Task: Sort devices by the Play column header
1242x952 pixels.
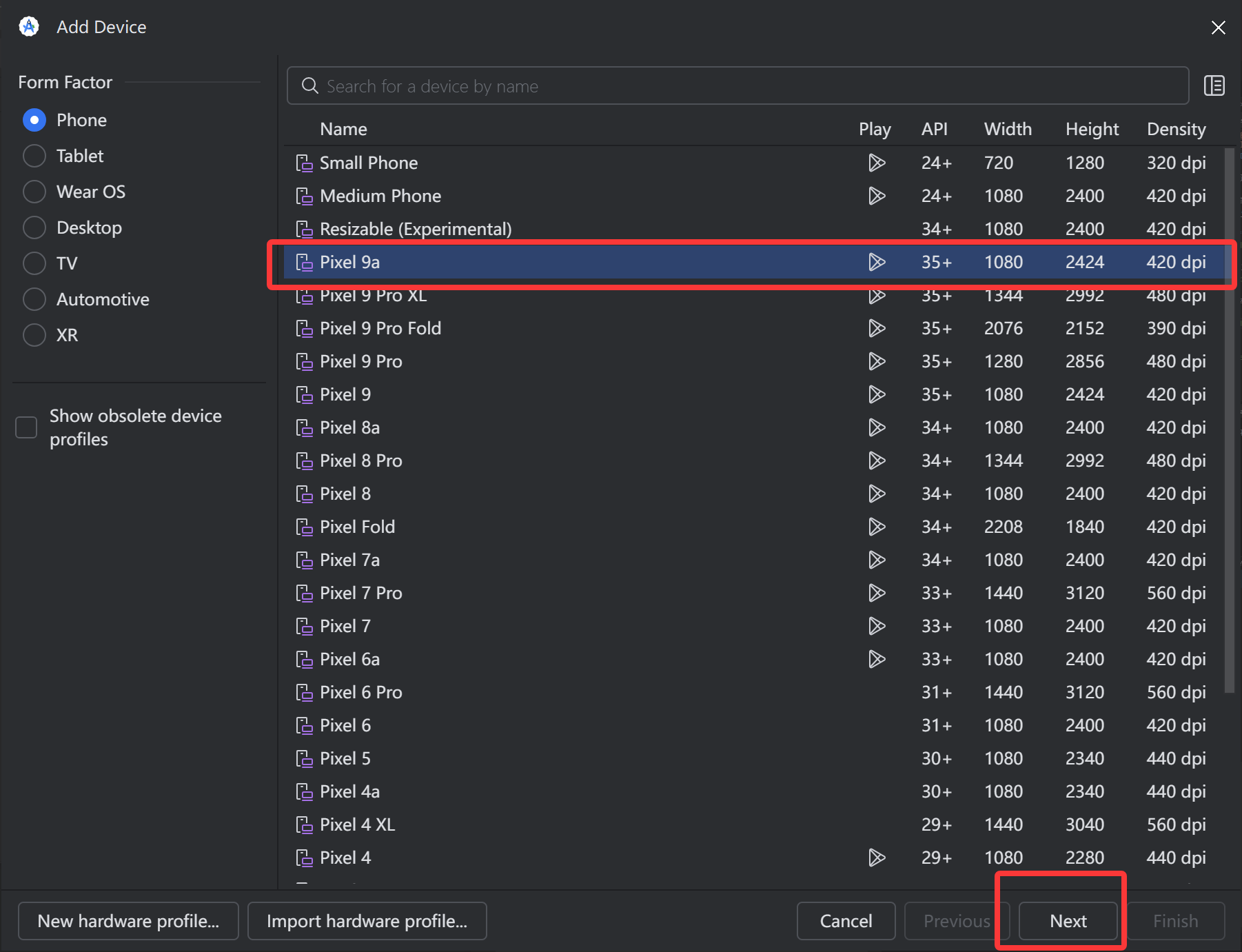Action: tap(875, 129)
